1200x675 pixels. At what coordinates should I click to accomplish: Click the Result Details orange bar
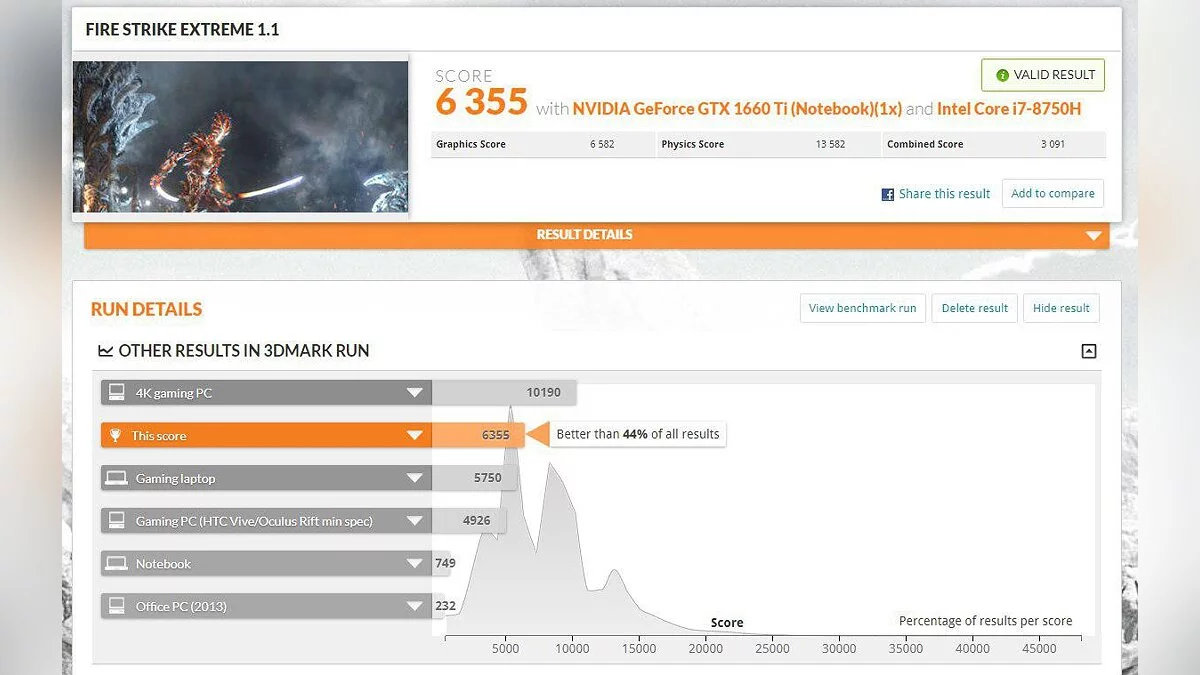pyautogui.click(x=596, y=235)
